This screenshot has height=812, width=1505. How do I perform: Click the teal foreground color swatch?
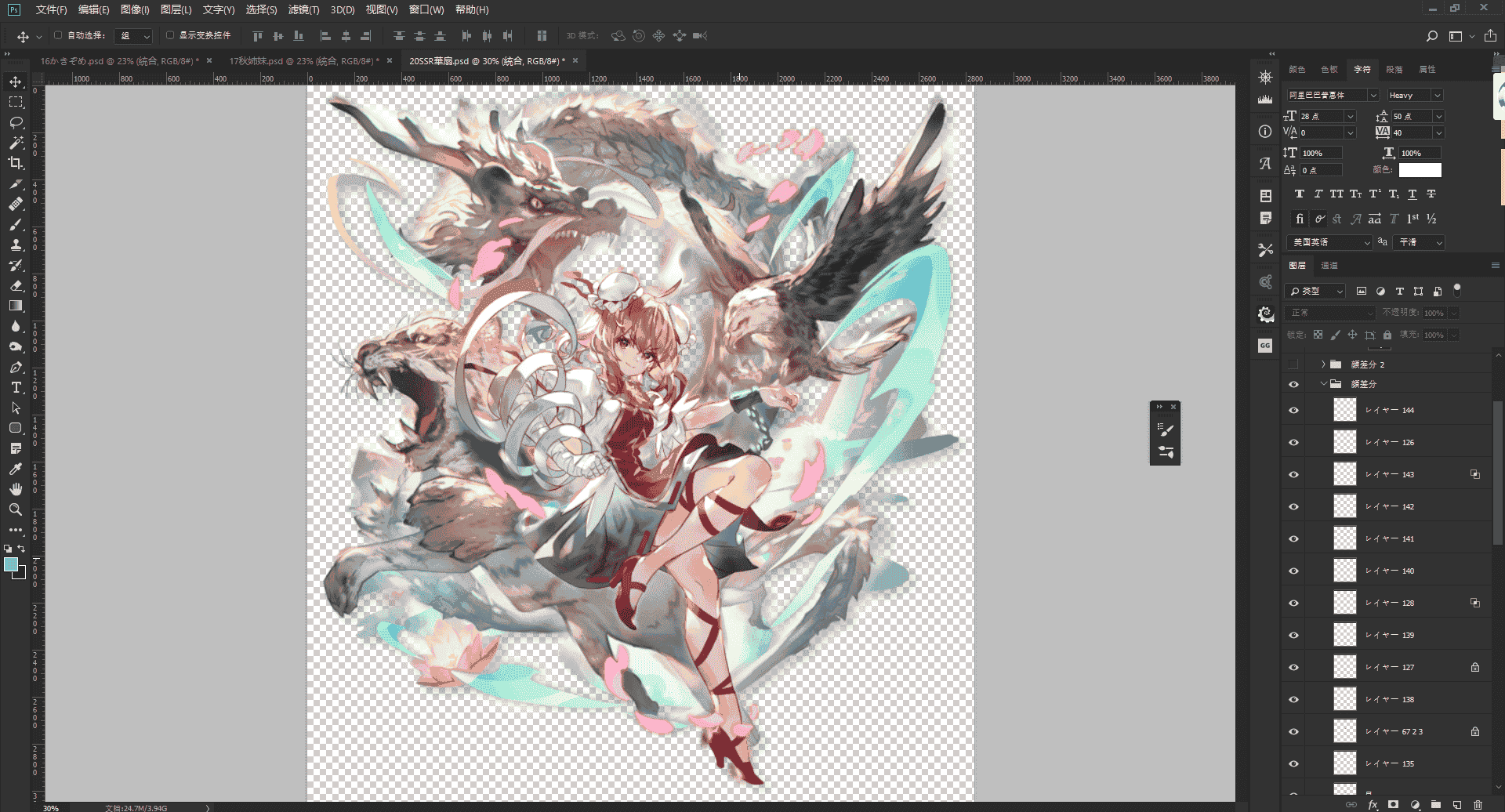[11, 564]
